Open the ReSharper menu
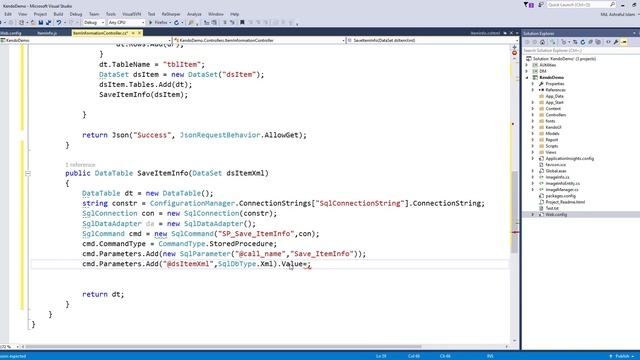This screenshot has width=640, height=360. point(171,14)
